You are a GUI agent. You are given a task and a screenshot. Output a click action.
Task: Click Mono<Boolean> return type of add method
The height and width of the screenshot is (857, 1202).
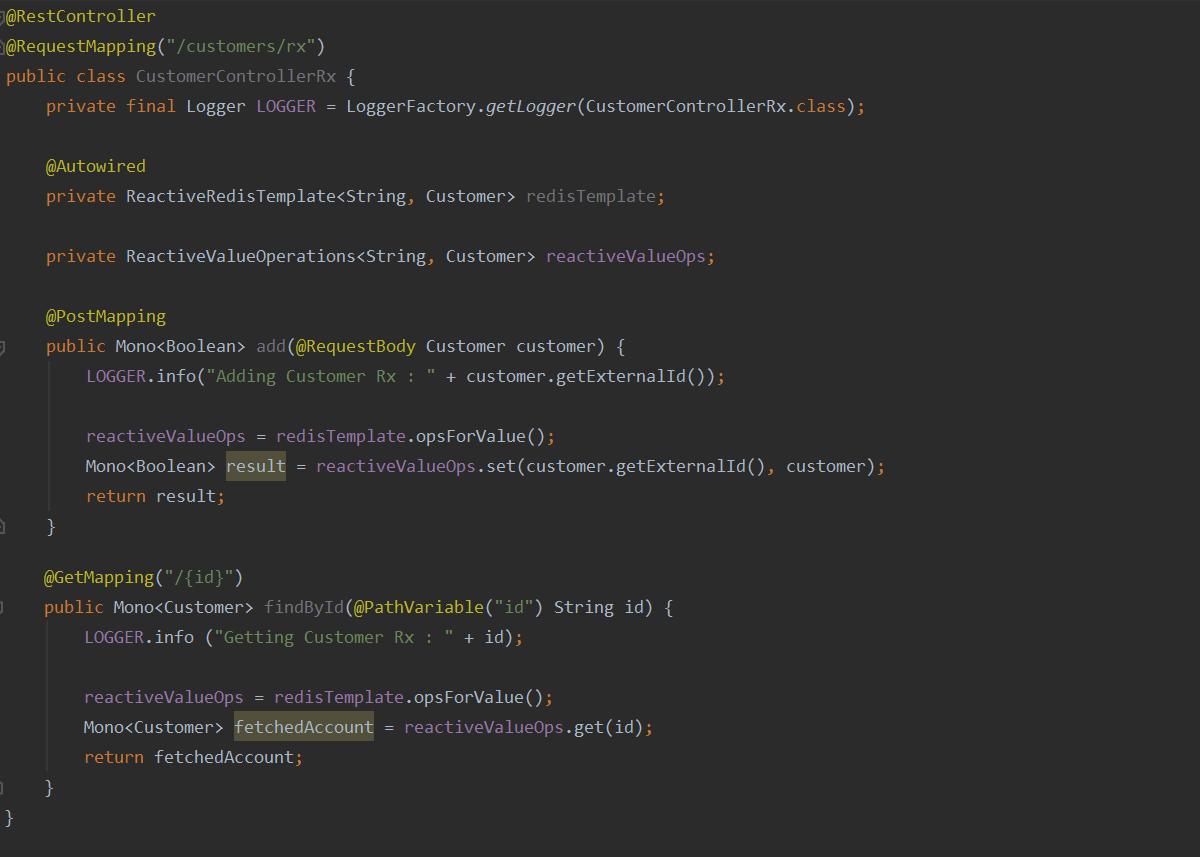[181, 346]
